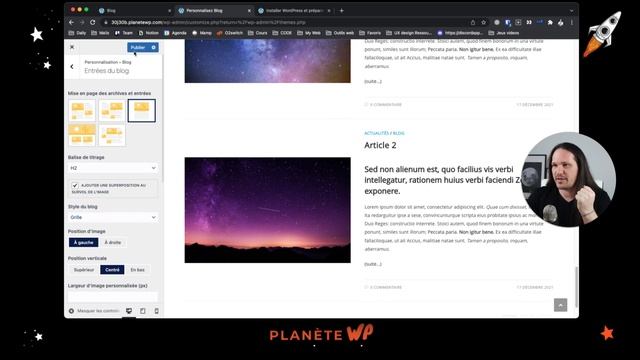The image size is (640, 360).
Task: Open the Chrome three-dot menu
Action: tap(572, 22)
